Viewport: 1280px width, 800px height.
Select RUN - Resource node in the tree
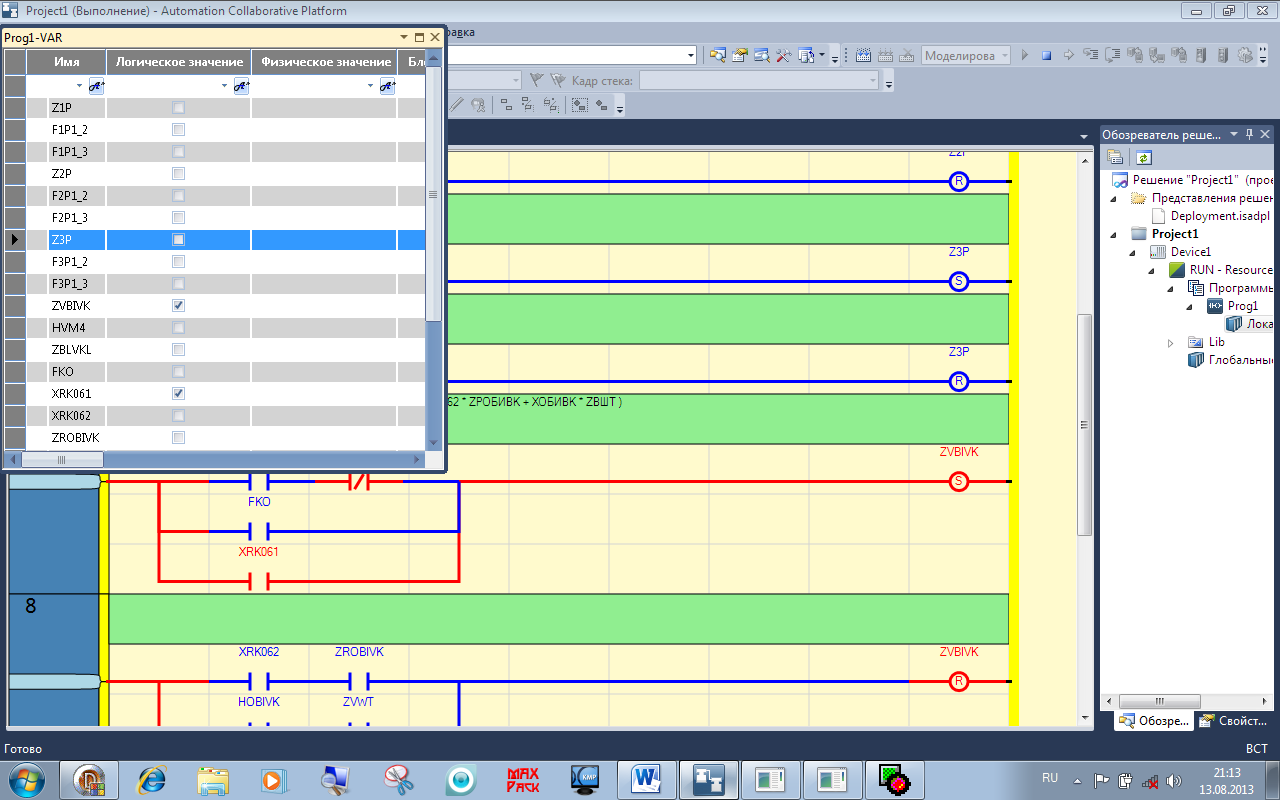tap(1231, 270)
